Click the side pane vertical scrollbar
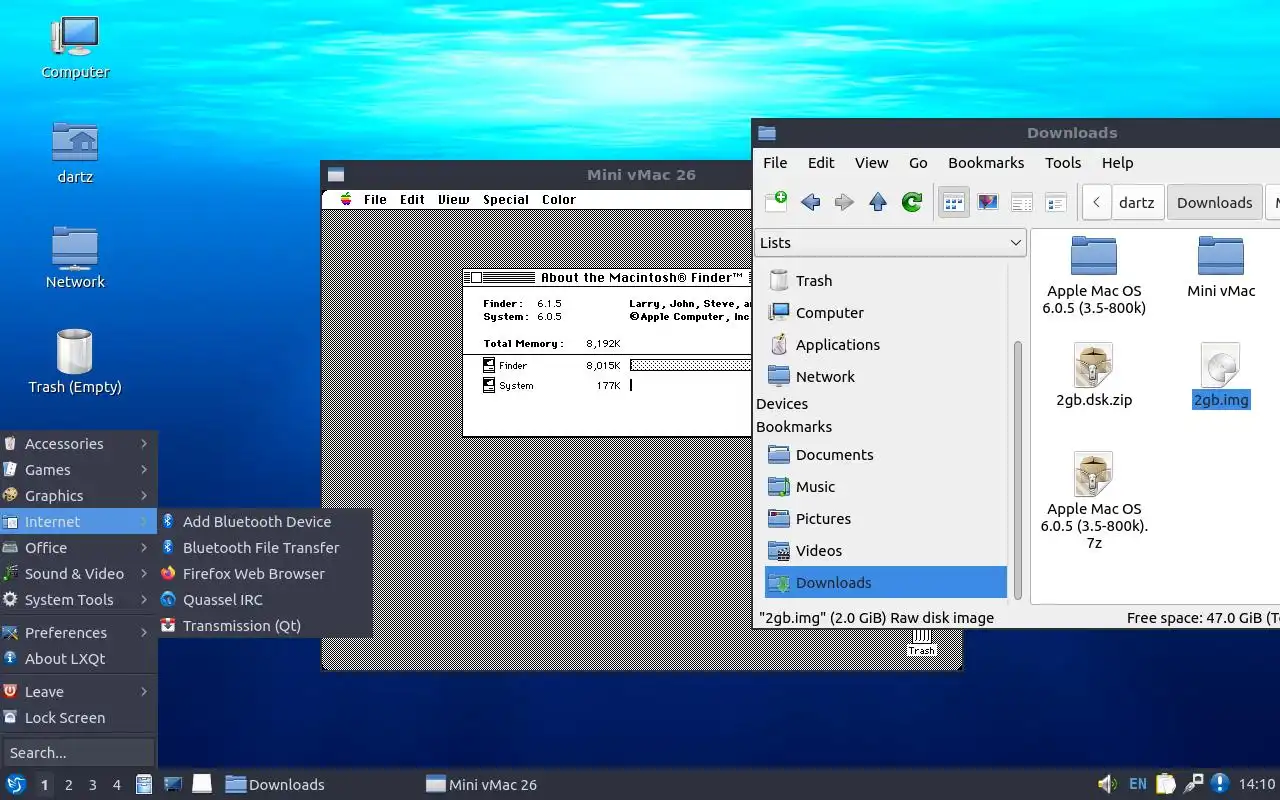This screenshot has height=800, width=1280. (1018, 468)
